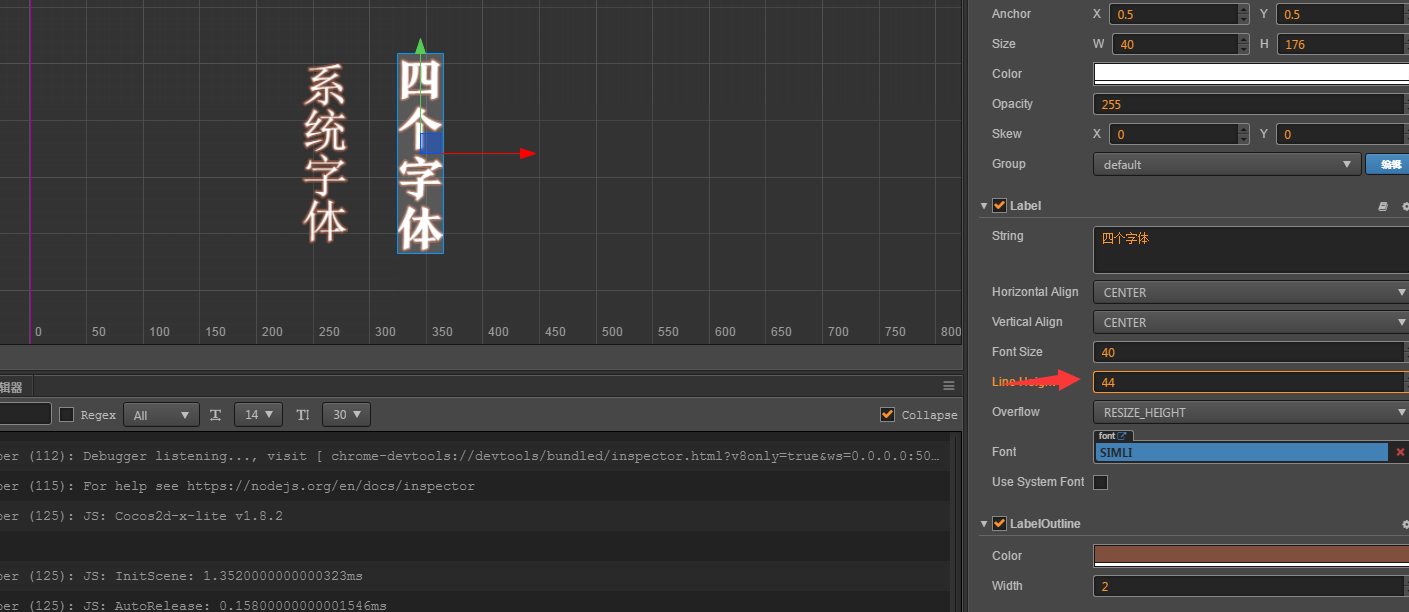
Task: Open the console font size 14 dropdown
Action: [258, 414]
